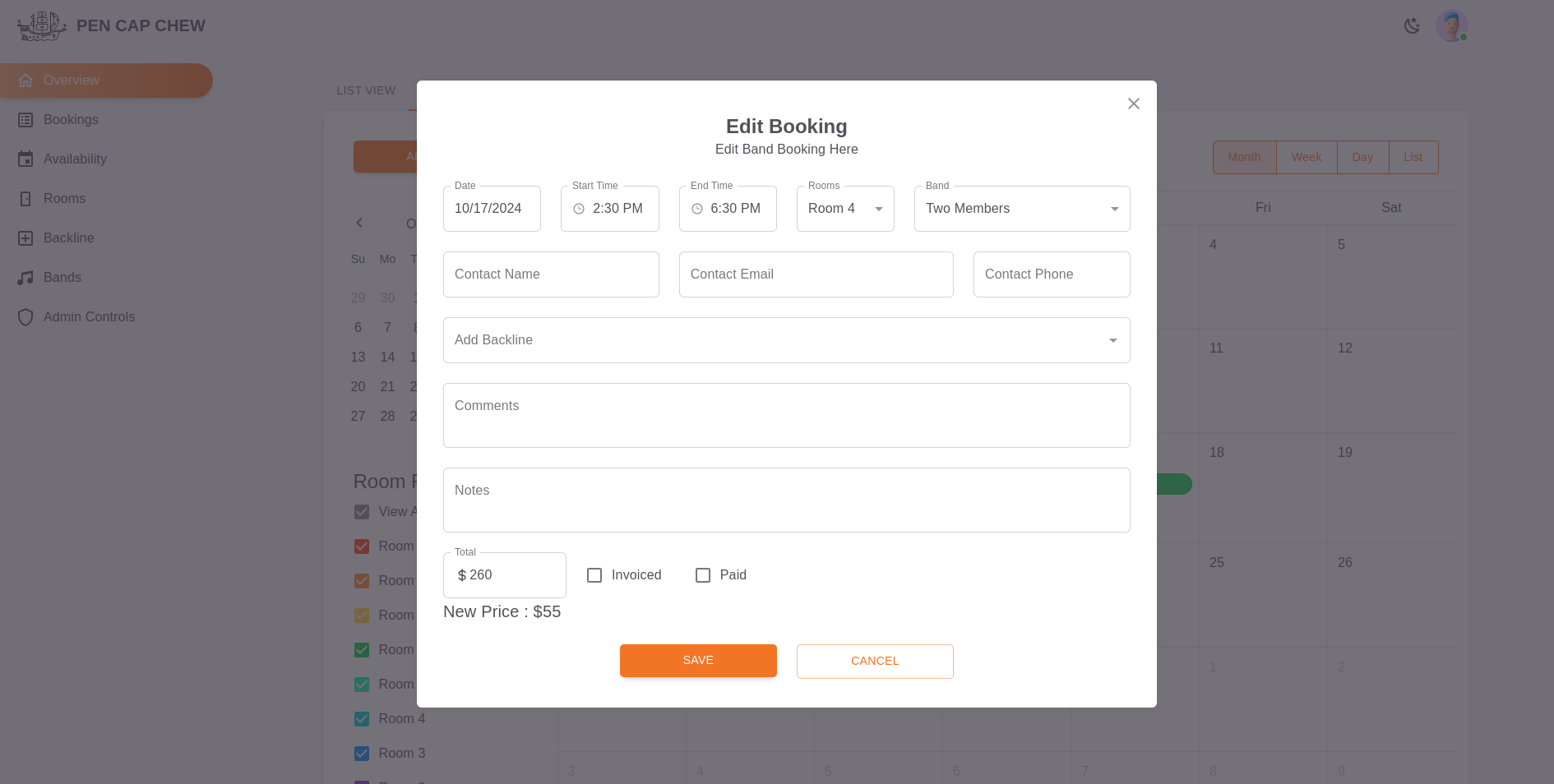This screenshot has width=1554, height=784.
Task: Select the Availability menu item
Action: click(75, 159)
